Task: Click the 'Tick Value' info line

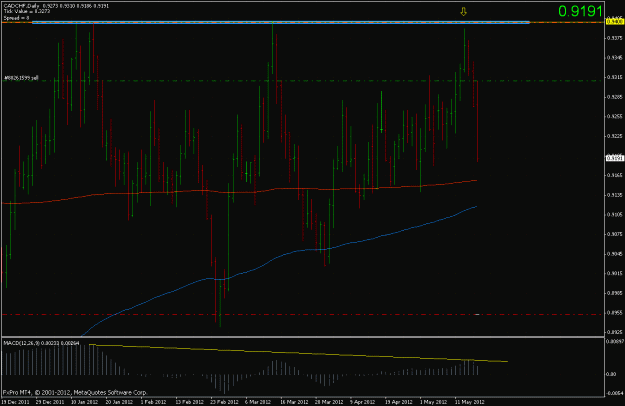Action: (x=27, y=12)
